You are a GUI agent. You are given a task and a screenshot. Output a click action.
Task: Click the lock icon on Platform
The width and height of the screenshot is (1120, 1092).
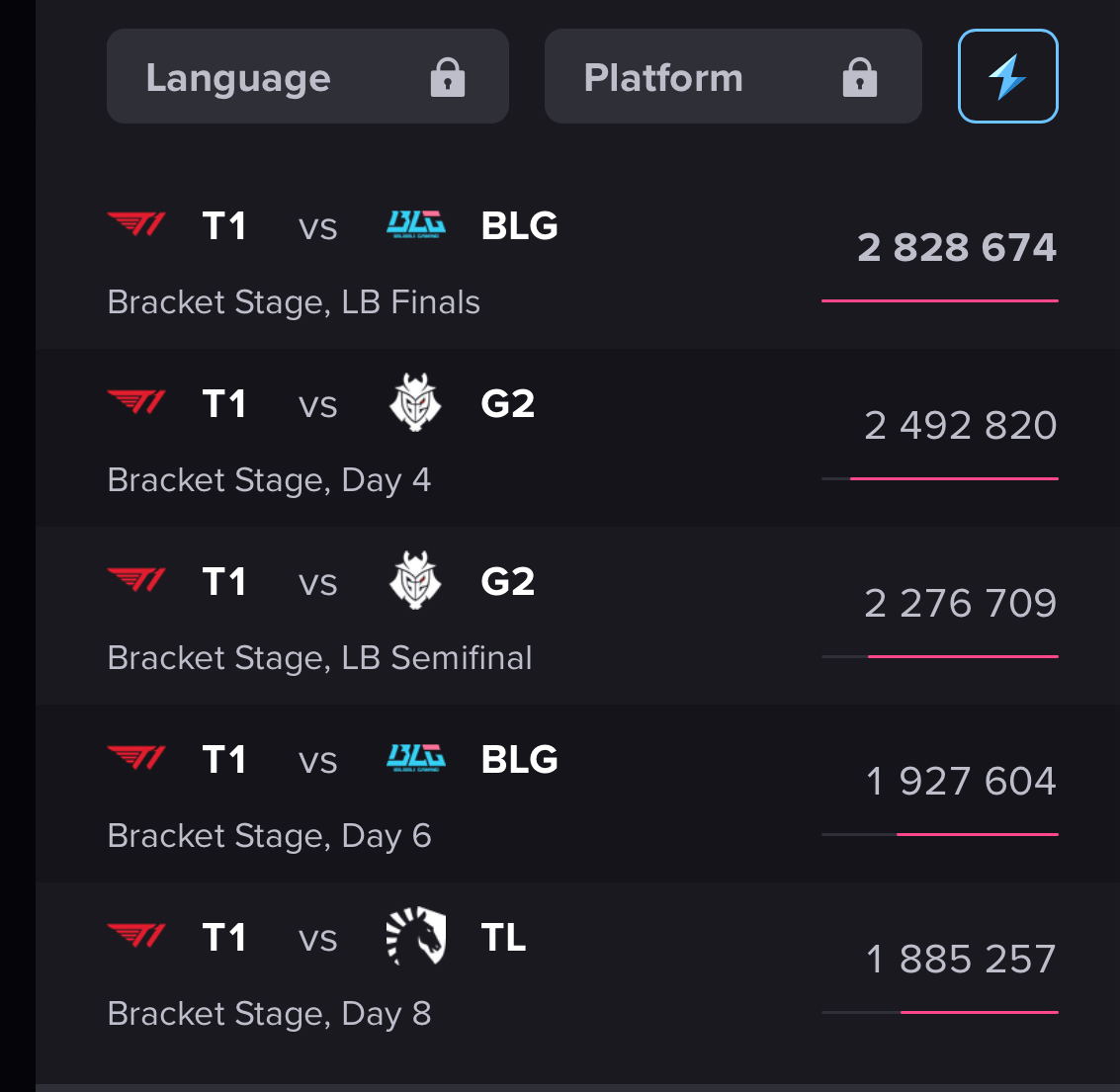[x=860, y=78]
